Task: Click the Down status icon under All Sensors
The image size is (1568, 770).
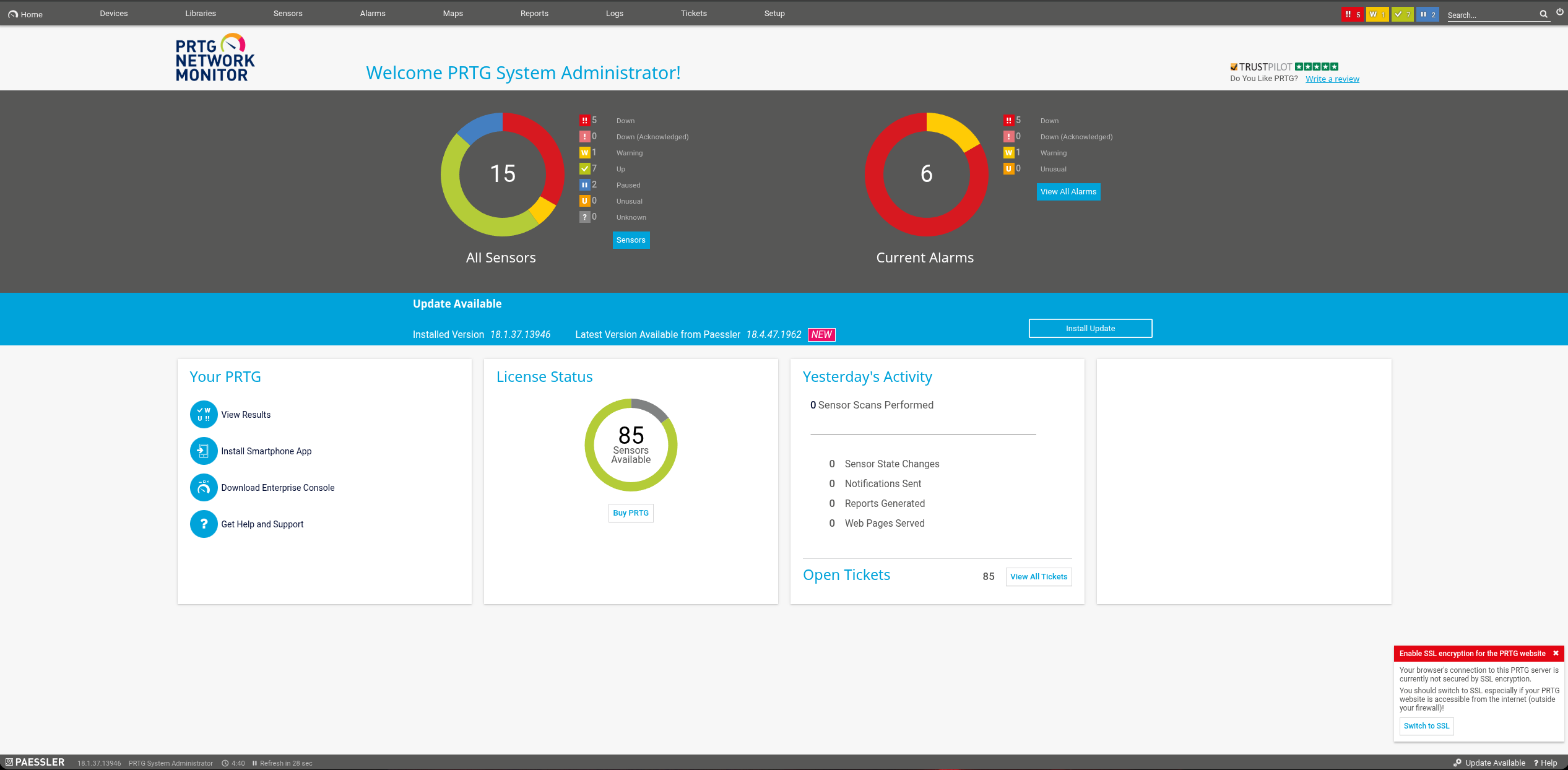Action: [584, 121]
